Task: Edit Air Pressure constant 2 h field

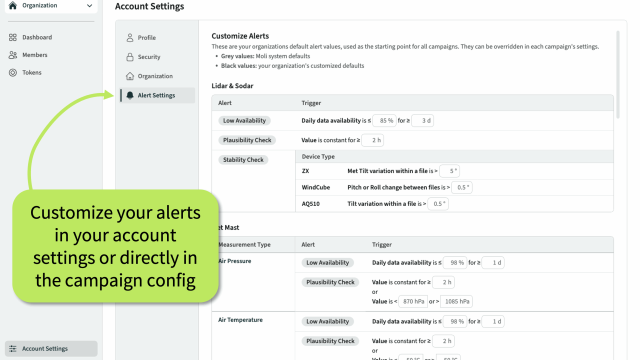Action: coord(443,282)
